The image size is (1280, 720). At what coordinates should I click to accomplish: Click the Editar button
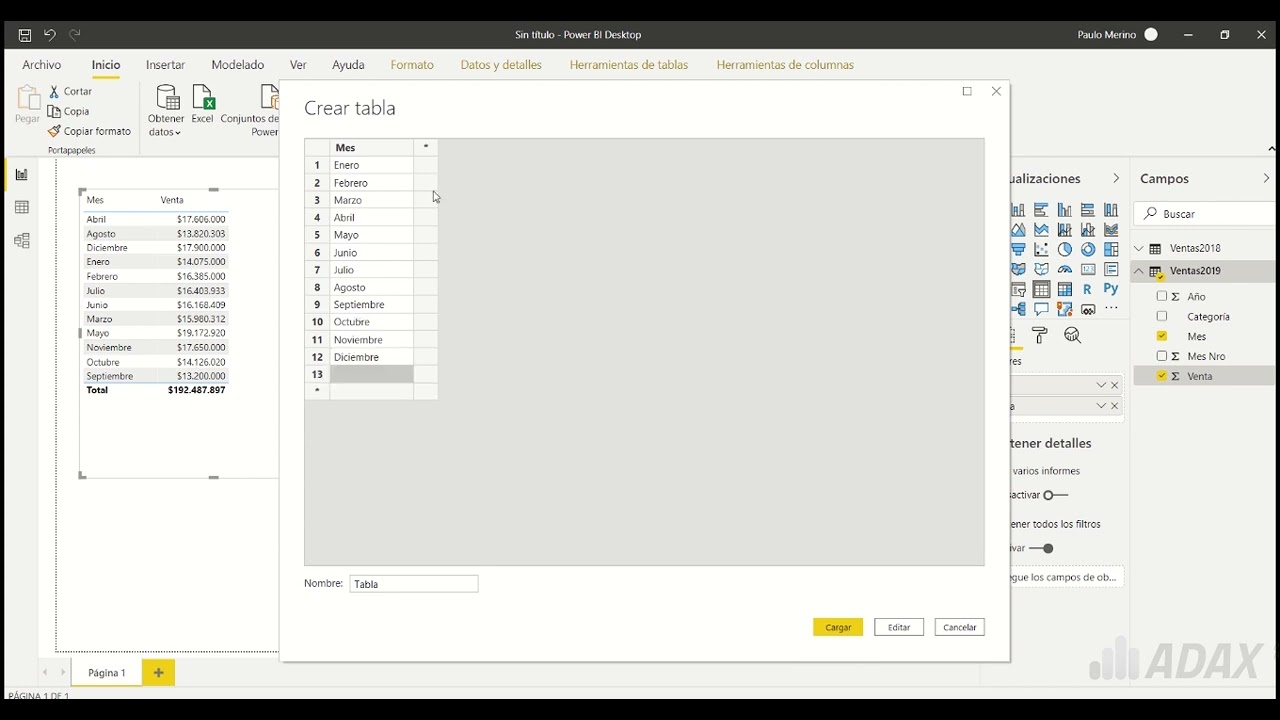click(x=899, y=627)
